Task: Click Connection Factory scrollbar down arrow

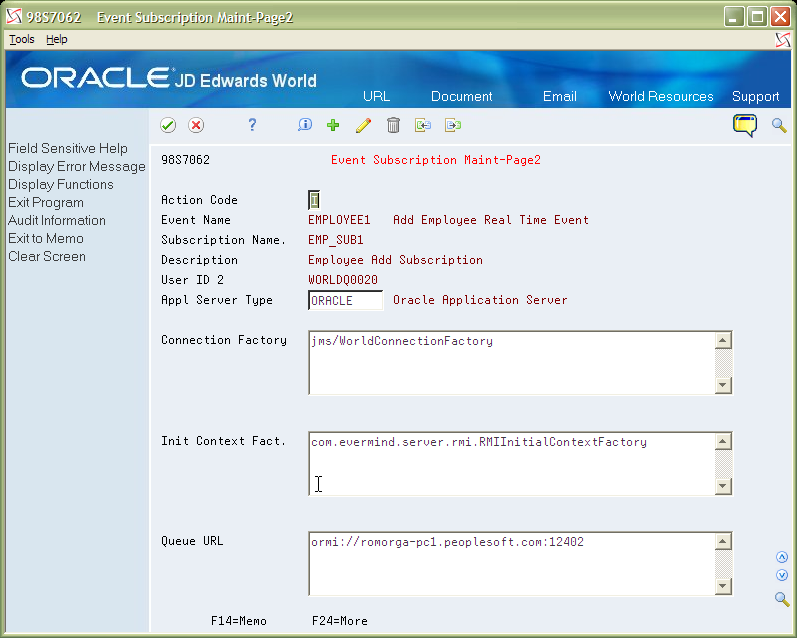Action: [x=723, y=385]
